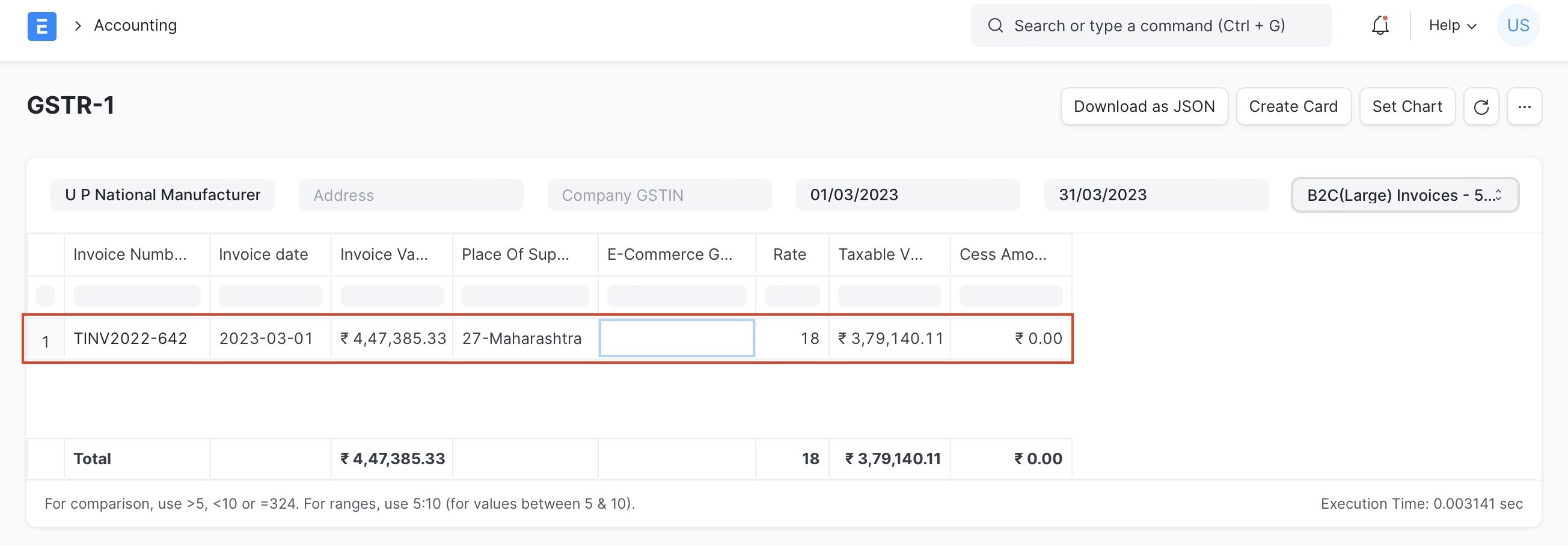
Task: Click the Accounting breadcrumb link
Action: (x=135, y=26)
